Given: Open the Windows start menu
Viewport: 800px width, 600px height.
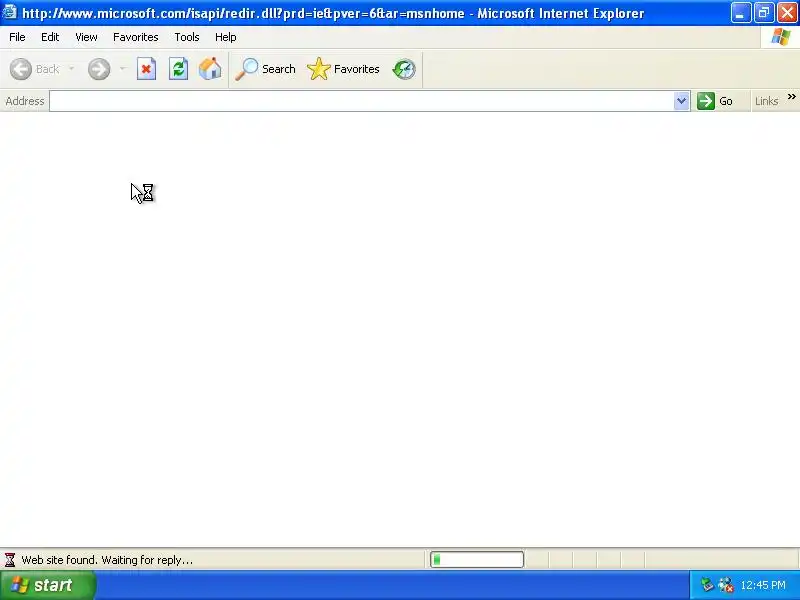Looking at the screenshot, I should [x=47, y=585].
